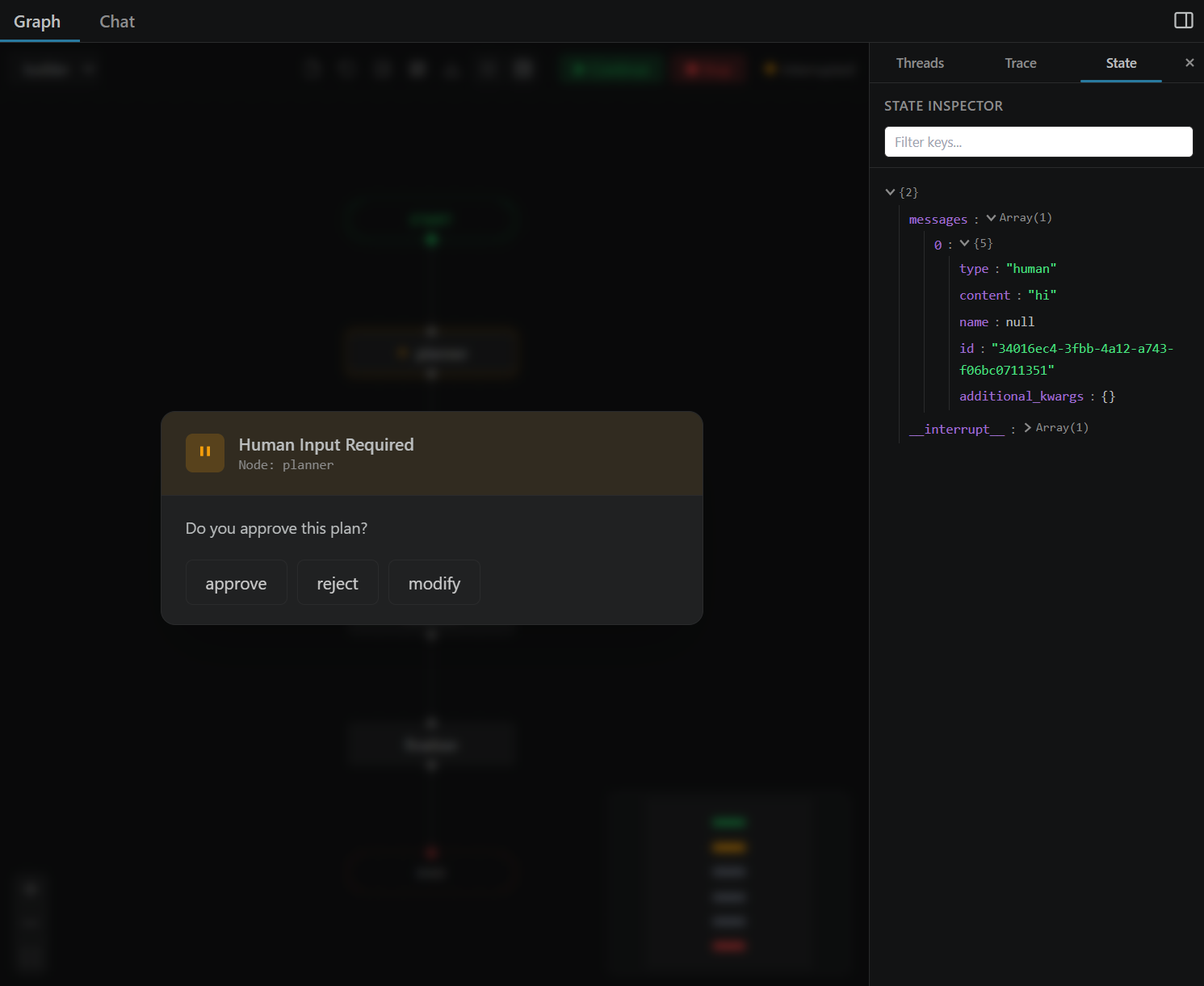Image resolution: width=1204 pixels, height=986 pixels.
Task: Switch to the Trace tab
Action: pos(1020,63)
